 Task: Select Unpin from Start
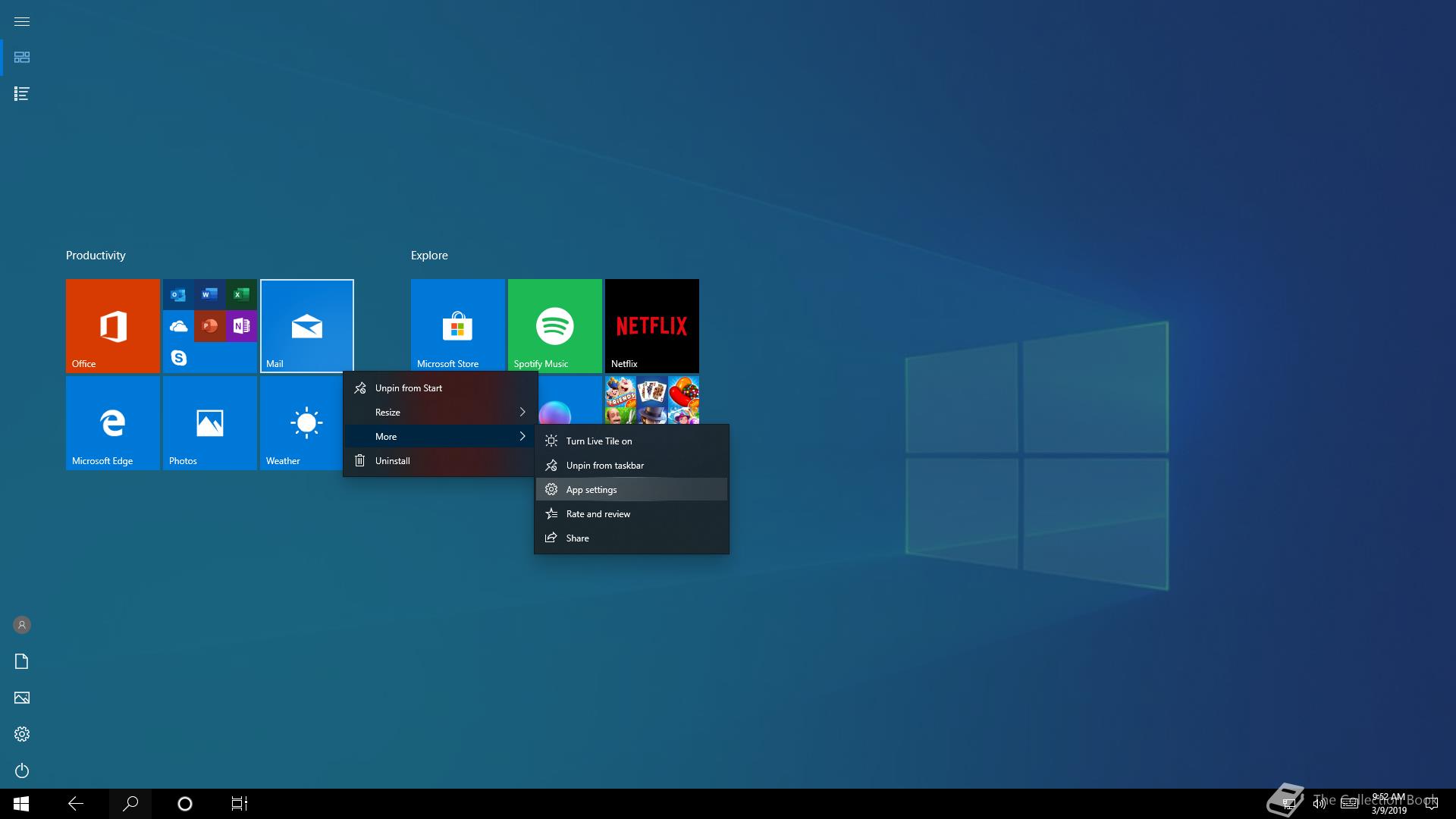[x=441, y=388]
